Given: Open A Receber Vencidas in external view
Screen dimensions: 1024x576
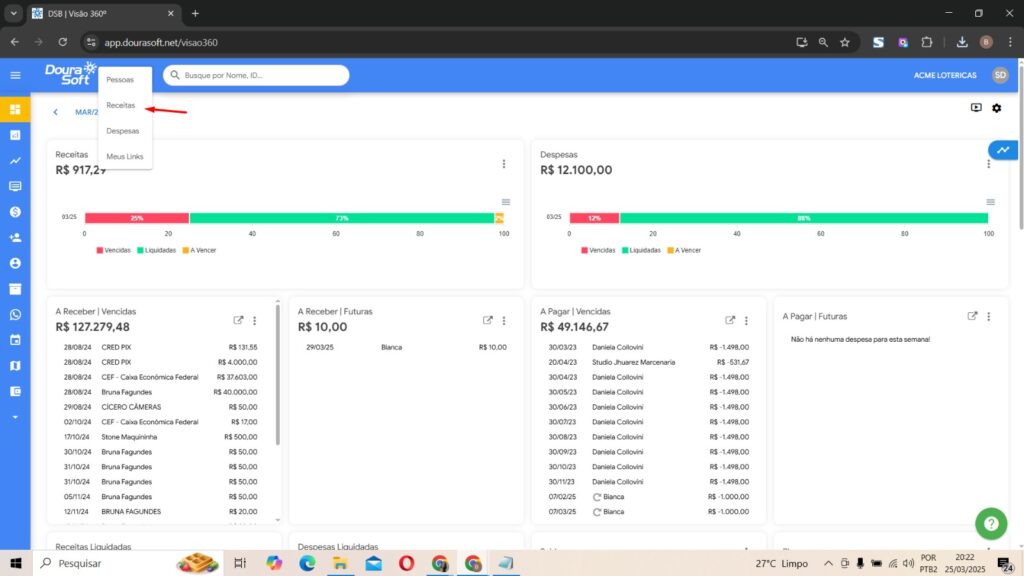Looking at the screenshot, I should [238, 320].
